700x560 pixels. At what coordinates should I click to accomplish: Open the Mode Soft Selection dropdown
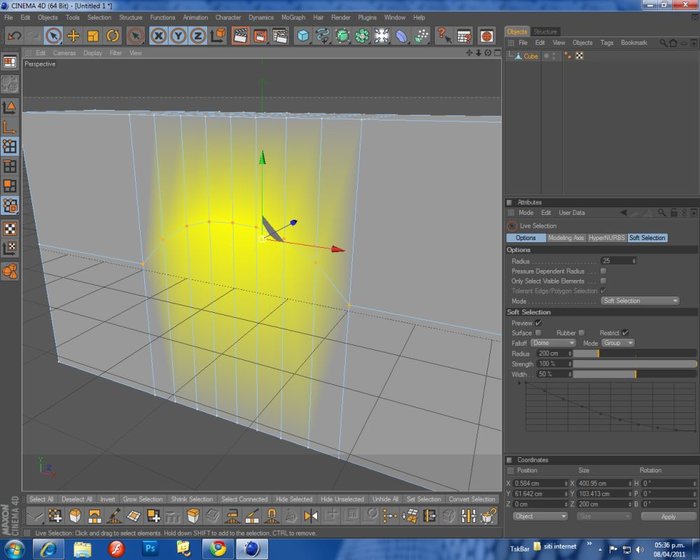click(x=640, y=301)
